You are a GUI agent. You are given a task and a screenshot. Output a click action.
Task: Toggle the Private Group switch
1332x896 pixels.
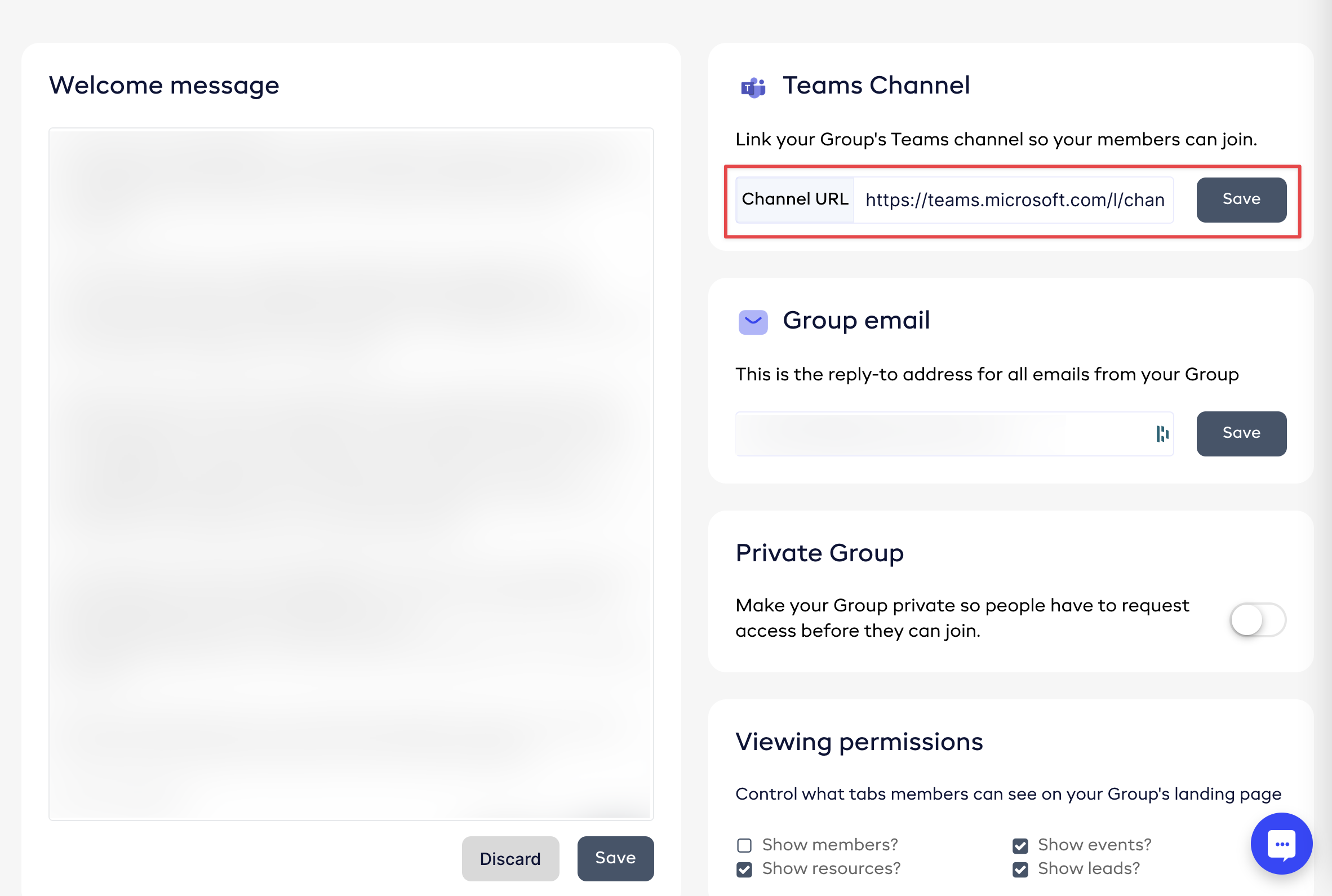click(1257, 619)
